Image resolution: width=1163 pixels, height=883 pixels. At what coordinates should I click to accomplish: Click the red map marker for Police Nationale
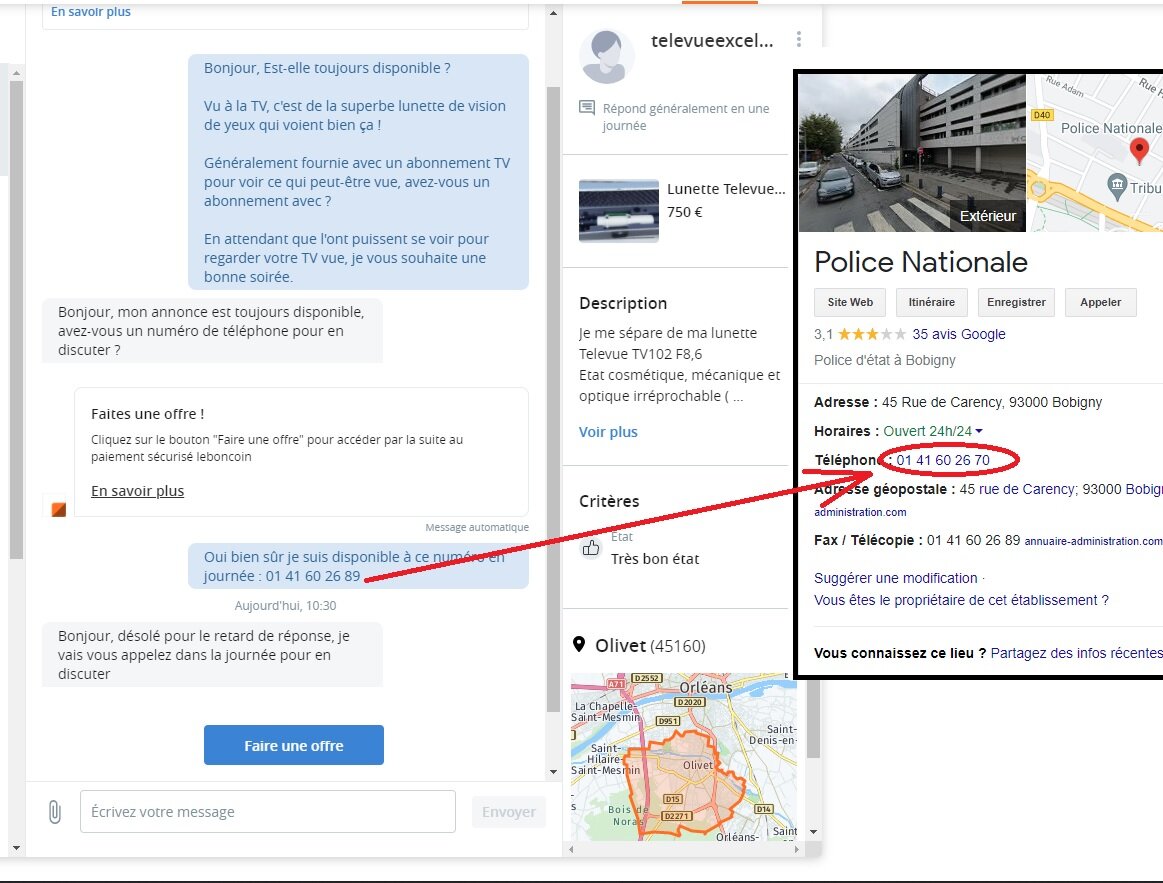(1139, 151)
